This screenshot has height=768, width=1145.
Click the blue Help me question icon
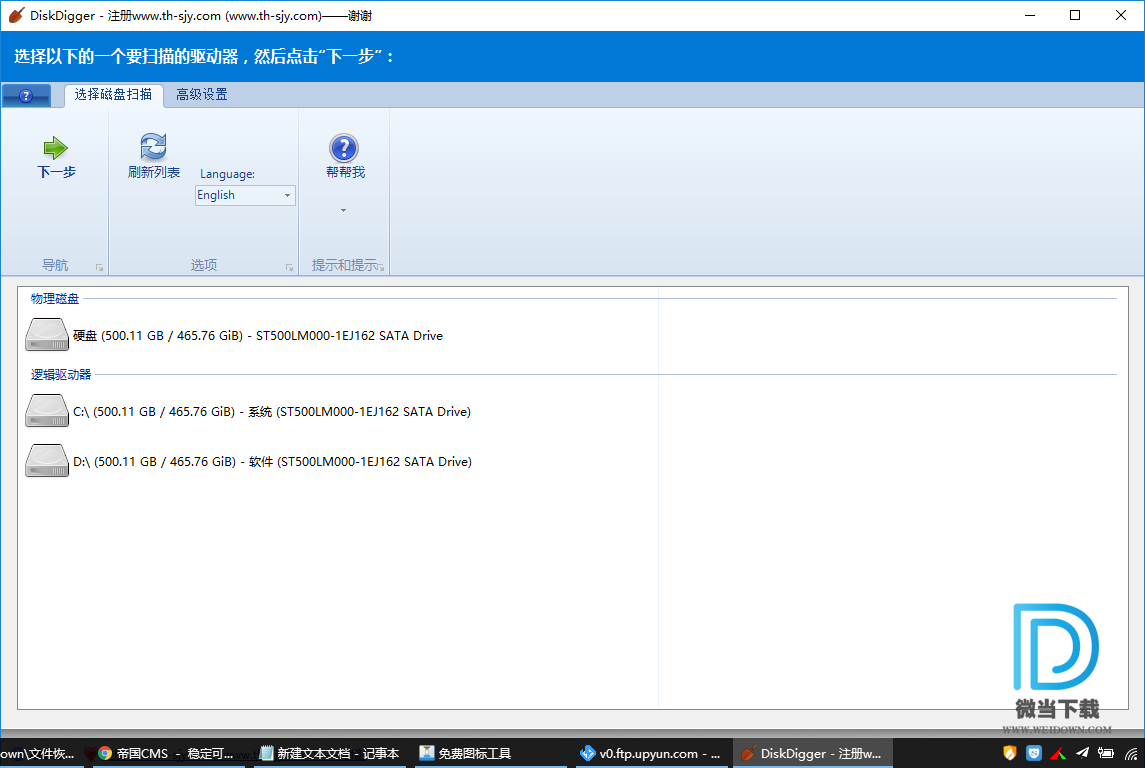[344, 148]
